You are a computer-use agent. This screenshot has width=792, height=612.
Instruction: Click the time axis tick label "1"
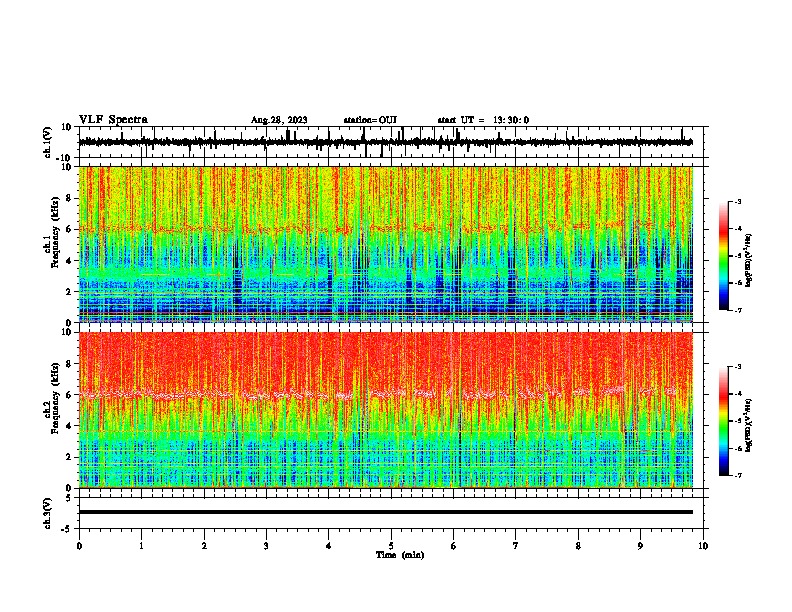point(141,546)
